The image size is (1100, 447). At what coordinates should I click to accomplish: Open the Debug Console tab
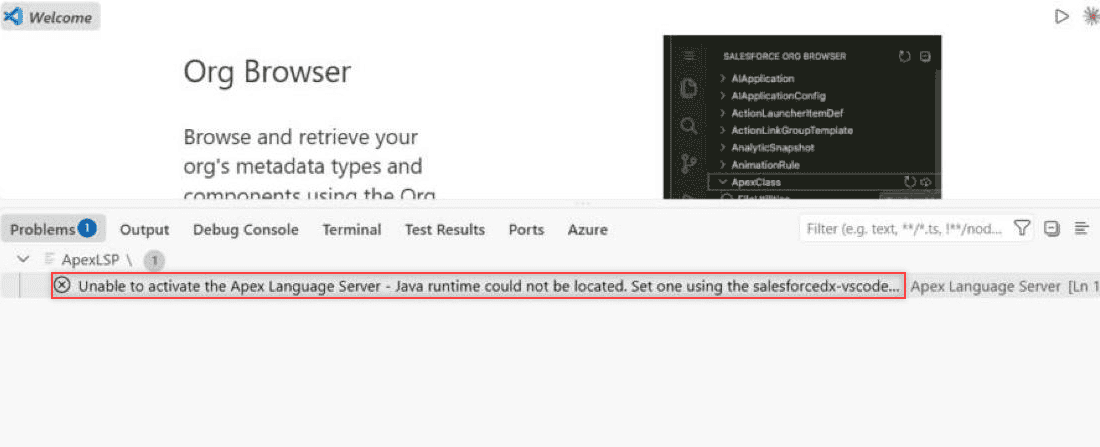[246, 229]
